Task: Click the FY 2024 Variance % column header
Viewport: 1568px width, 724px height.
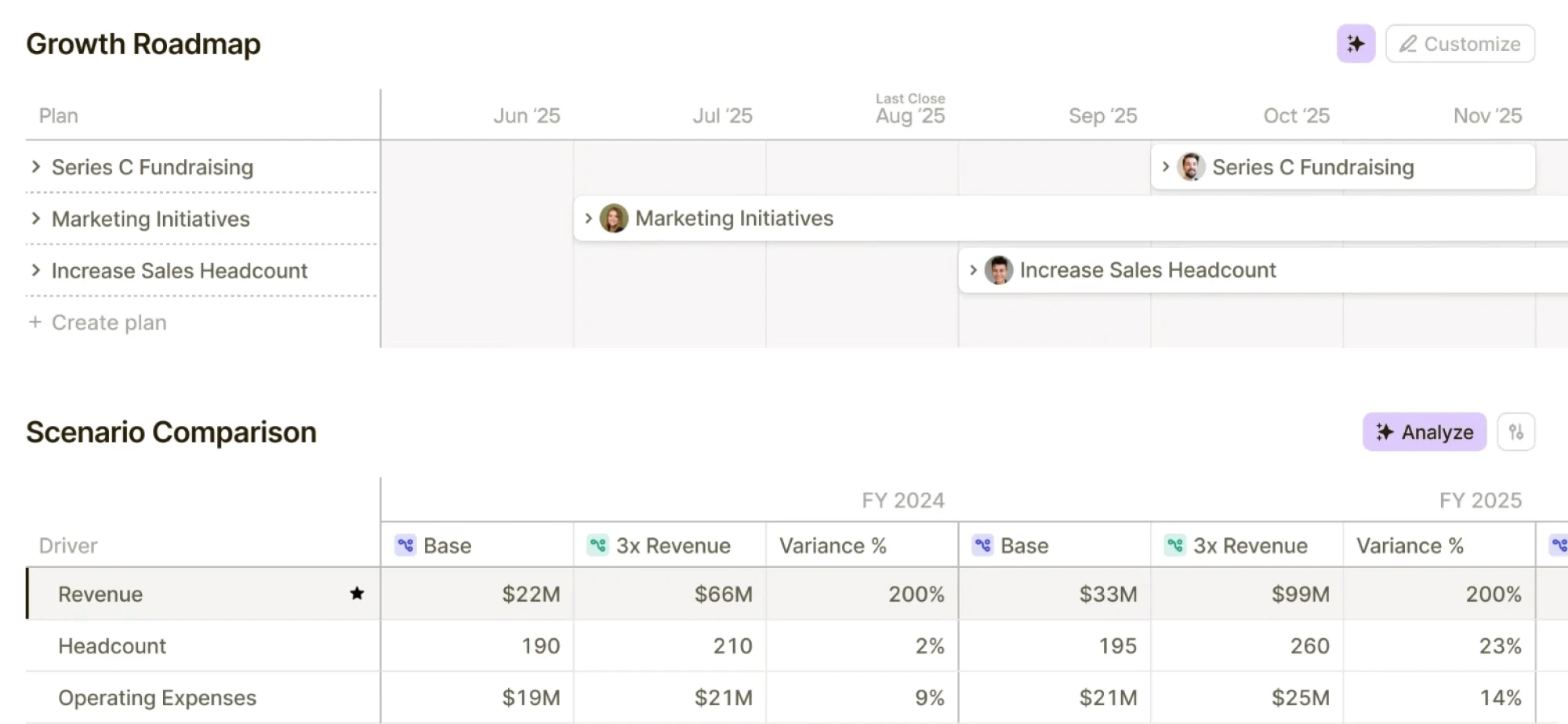Action: pyautogui.click(x=833, y=545)
